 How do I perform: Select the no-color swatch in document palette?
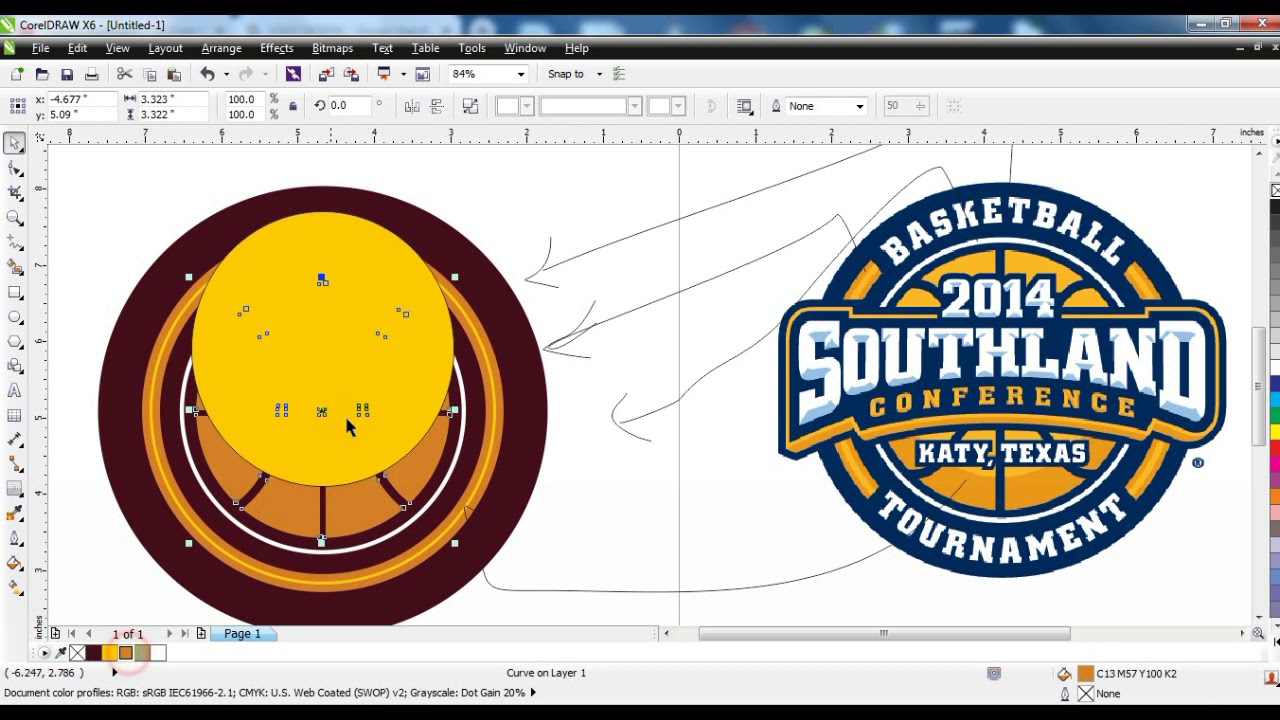click(x=78, y=653)
